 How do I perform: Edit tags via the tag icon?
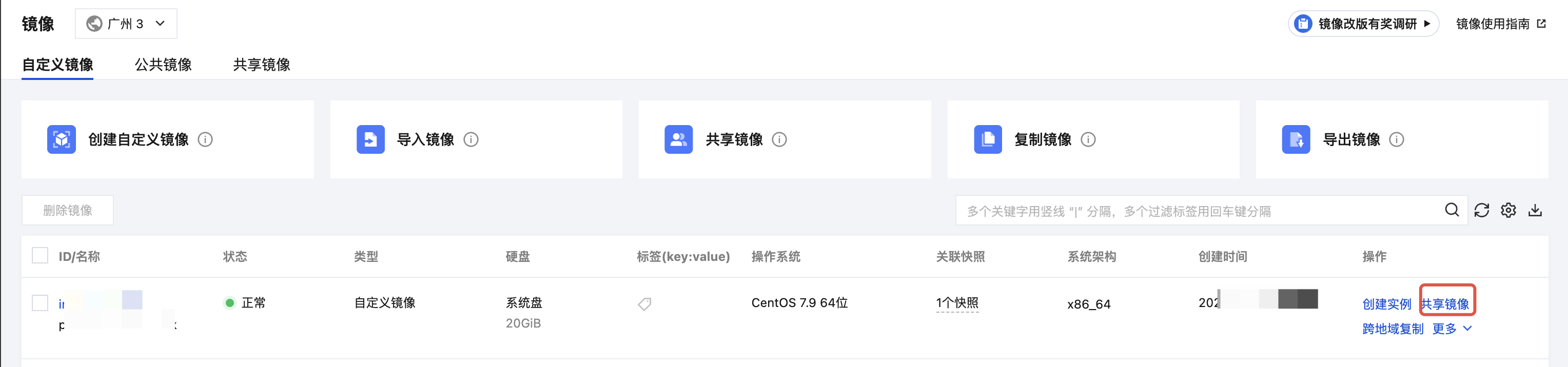644,304
